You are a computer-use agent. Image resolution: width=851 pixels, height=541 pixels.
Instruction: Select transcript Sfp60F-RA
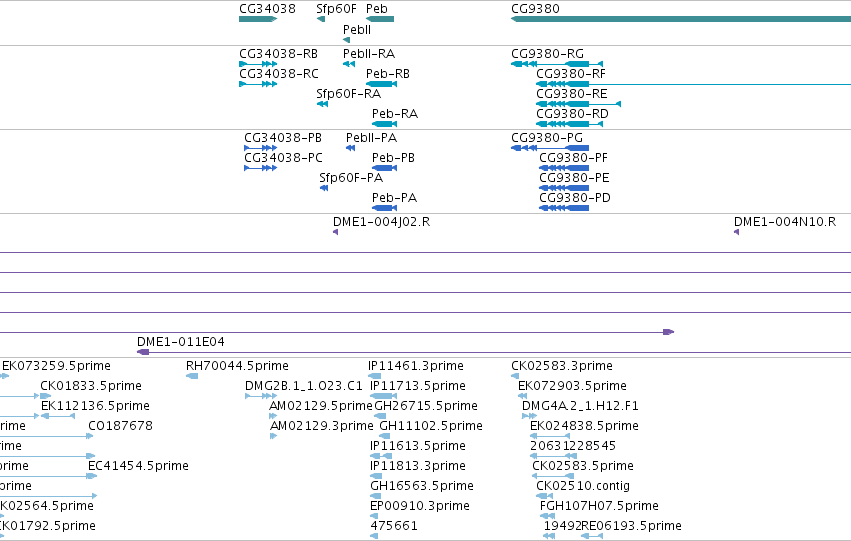click(x=322, y=104)
